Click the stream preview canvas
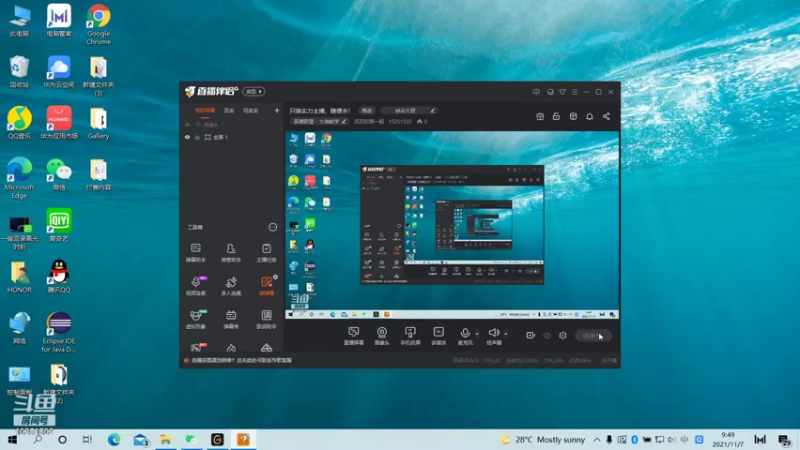The height and width of the screenshot is (450, 800). (x=452, y=225)
